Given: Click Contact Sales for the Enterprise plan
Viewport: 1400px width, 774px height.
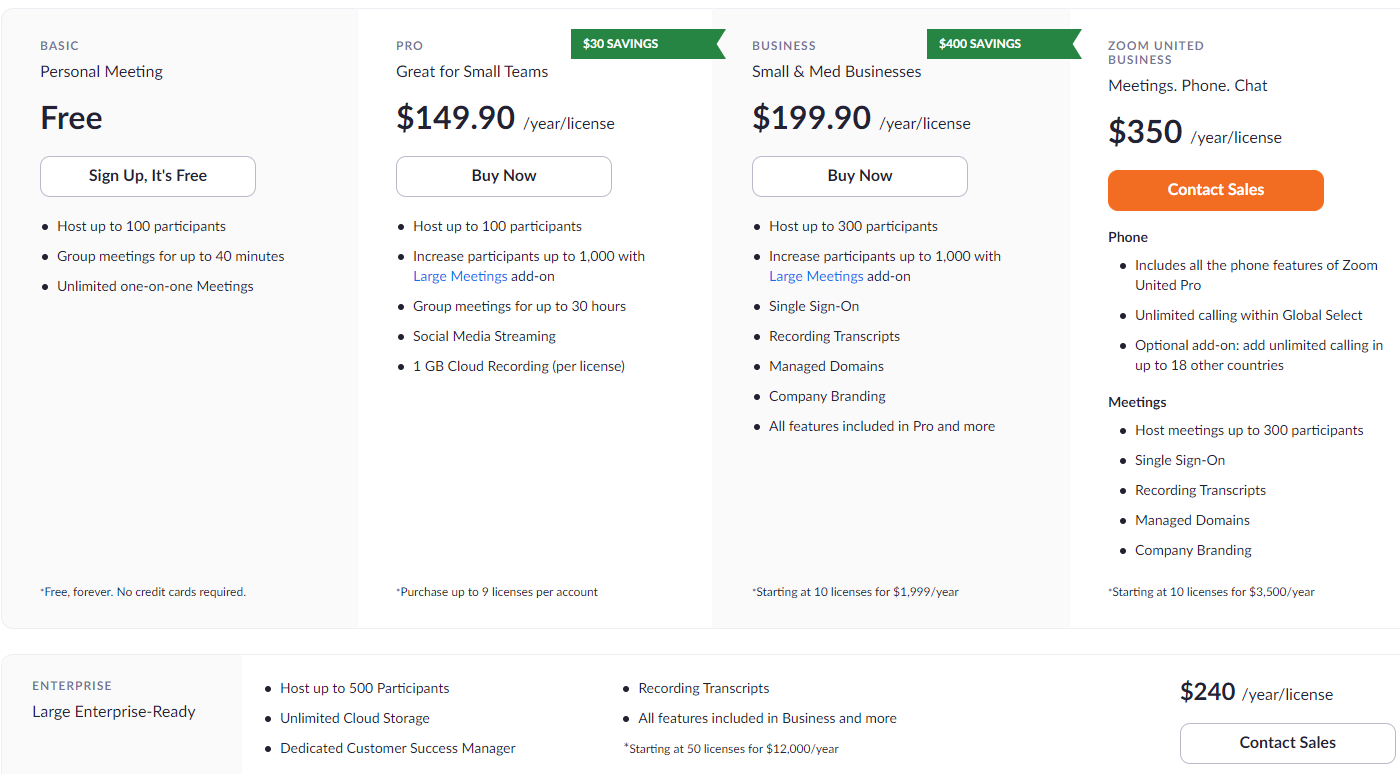Looking at the screenshot, I should click(x=1287, y=743).
